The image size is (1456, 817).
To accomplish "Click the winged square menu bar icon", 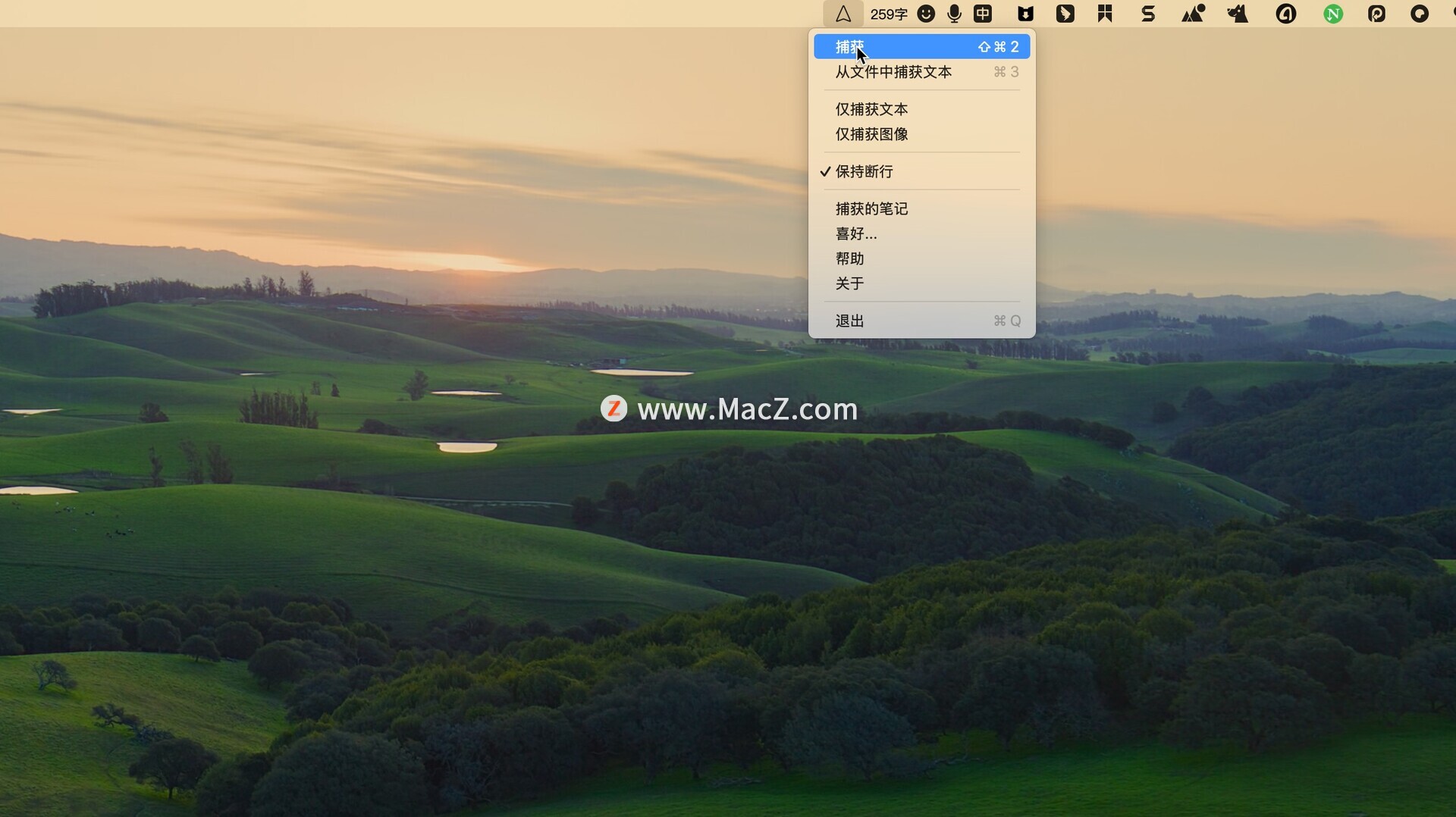I will (1065, 14).
